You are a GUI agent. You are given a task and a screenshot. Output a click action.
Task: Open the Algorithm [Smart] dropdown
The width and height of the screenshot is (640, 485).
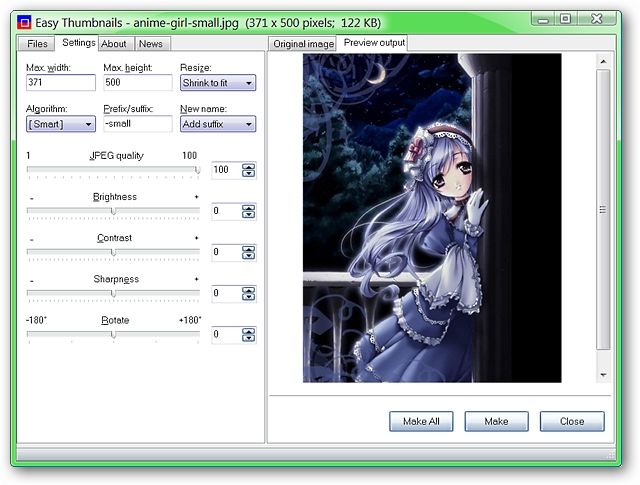61,124
